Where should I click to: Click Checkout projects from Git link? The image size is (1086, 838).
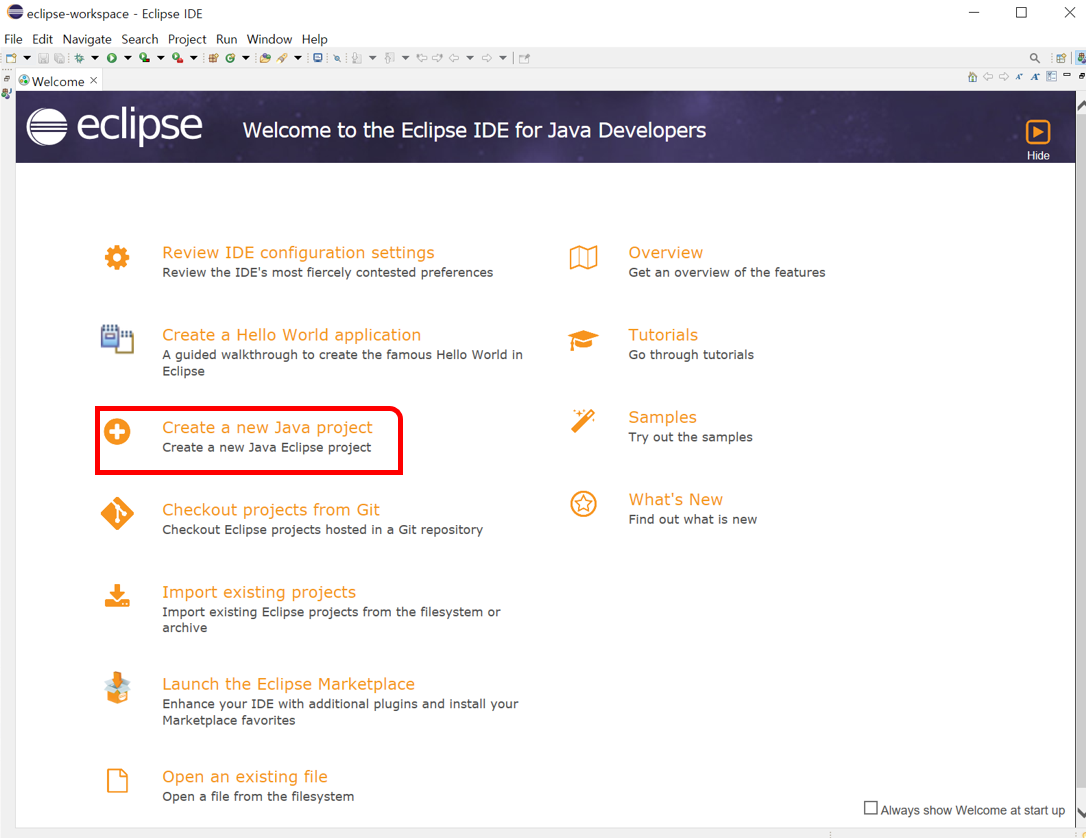click(x=271, y=510)
